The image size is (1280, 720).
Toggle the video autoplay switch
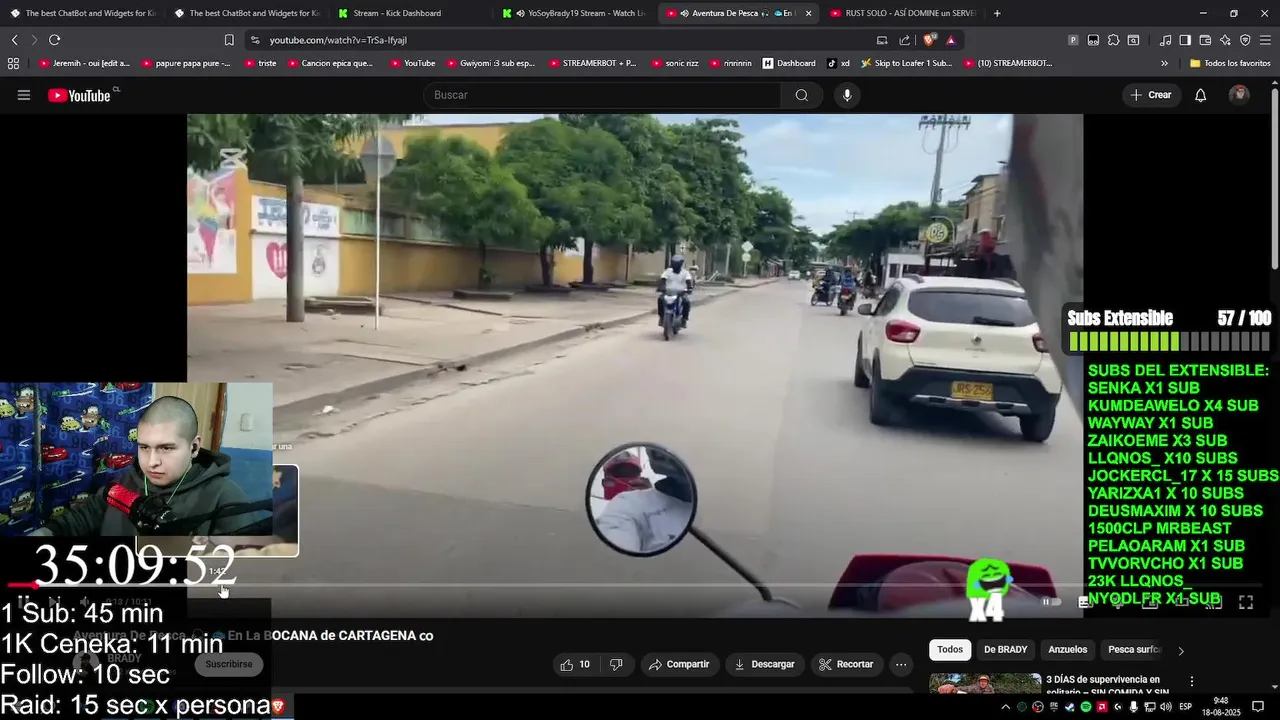(x=1051, y=602)
